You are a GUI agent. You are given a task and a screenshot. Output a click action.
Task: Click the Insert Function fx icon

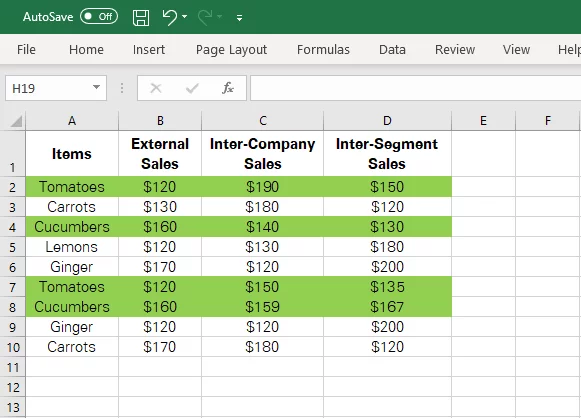[x=228, y=88]
